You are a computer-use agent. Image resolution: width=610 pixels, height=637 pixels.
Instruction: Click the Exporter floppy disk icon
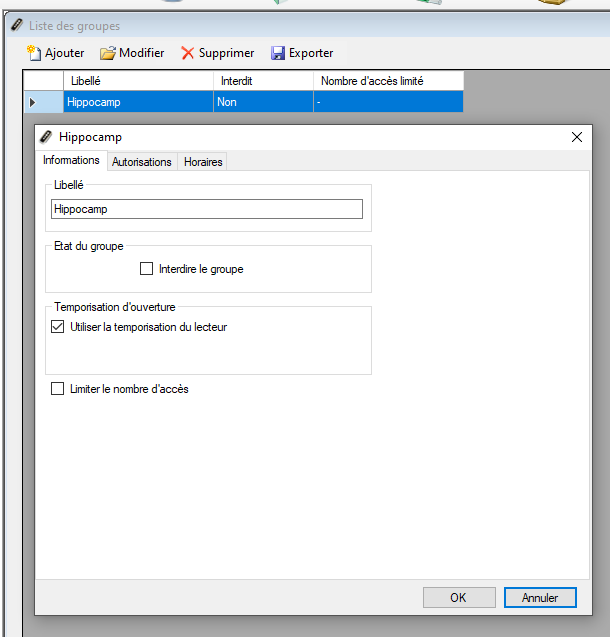279,53
